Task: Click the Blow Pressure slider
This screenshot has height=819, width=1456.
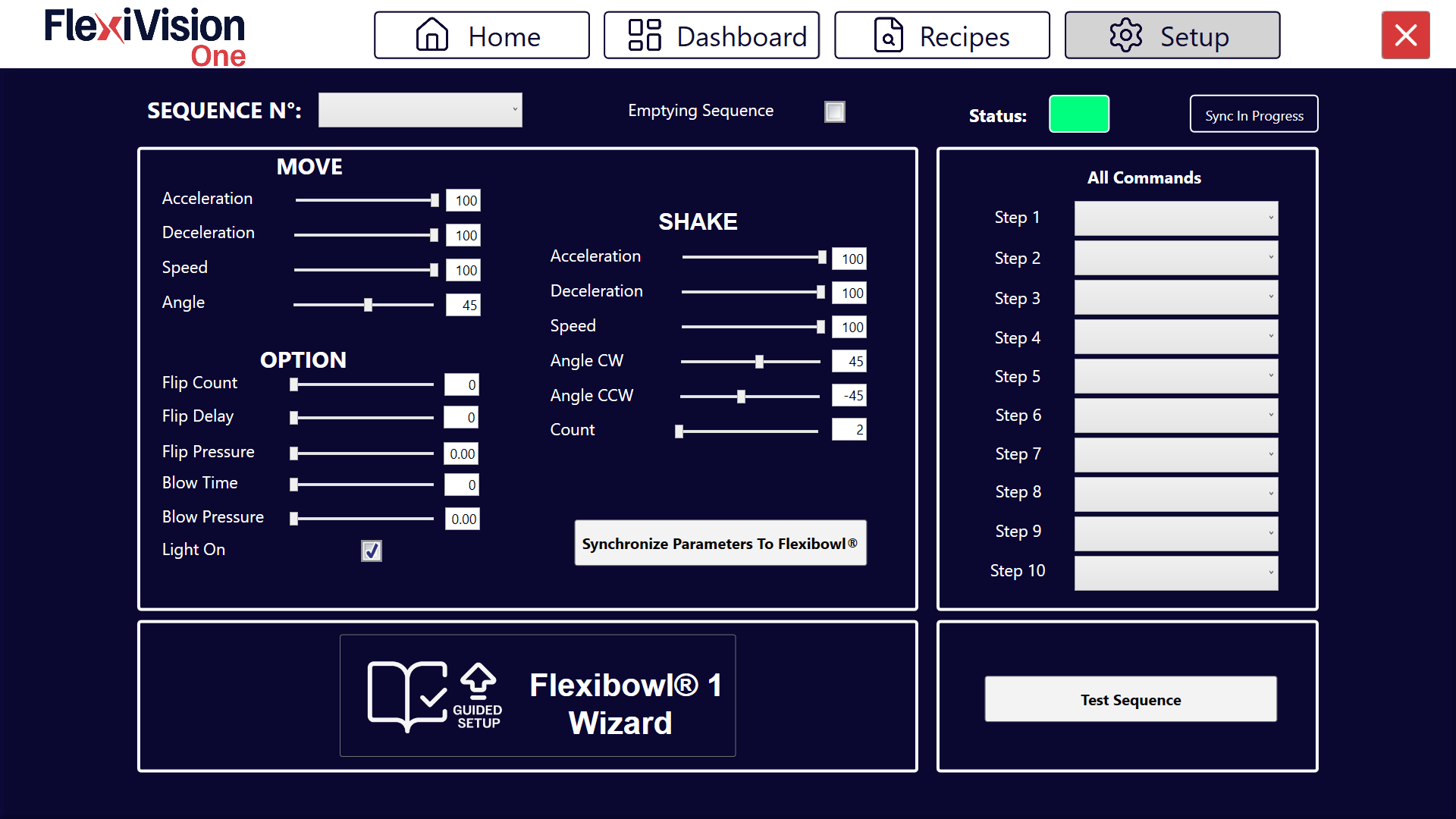Action: pyautogui.click(x=362, y=519)
